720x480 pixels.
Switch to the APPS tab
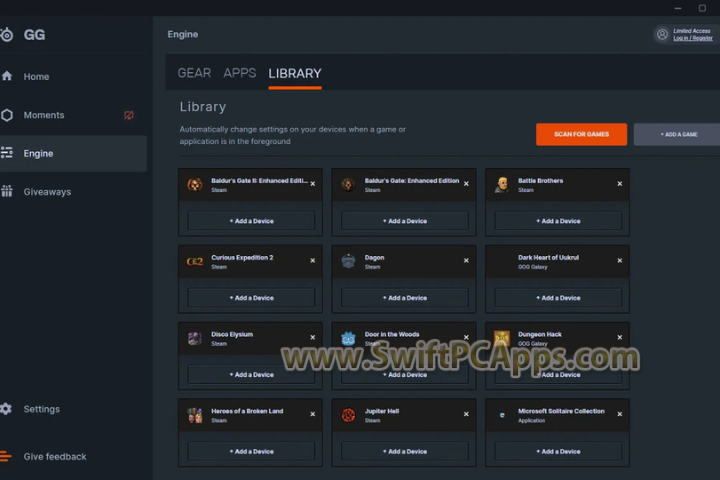[x=240, y=73]
